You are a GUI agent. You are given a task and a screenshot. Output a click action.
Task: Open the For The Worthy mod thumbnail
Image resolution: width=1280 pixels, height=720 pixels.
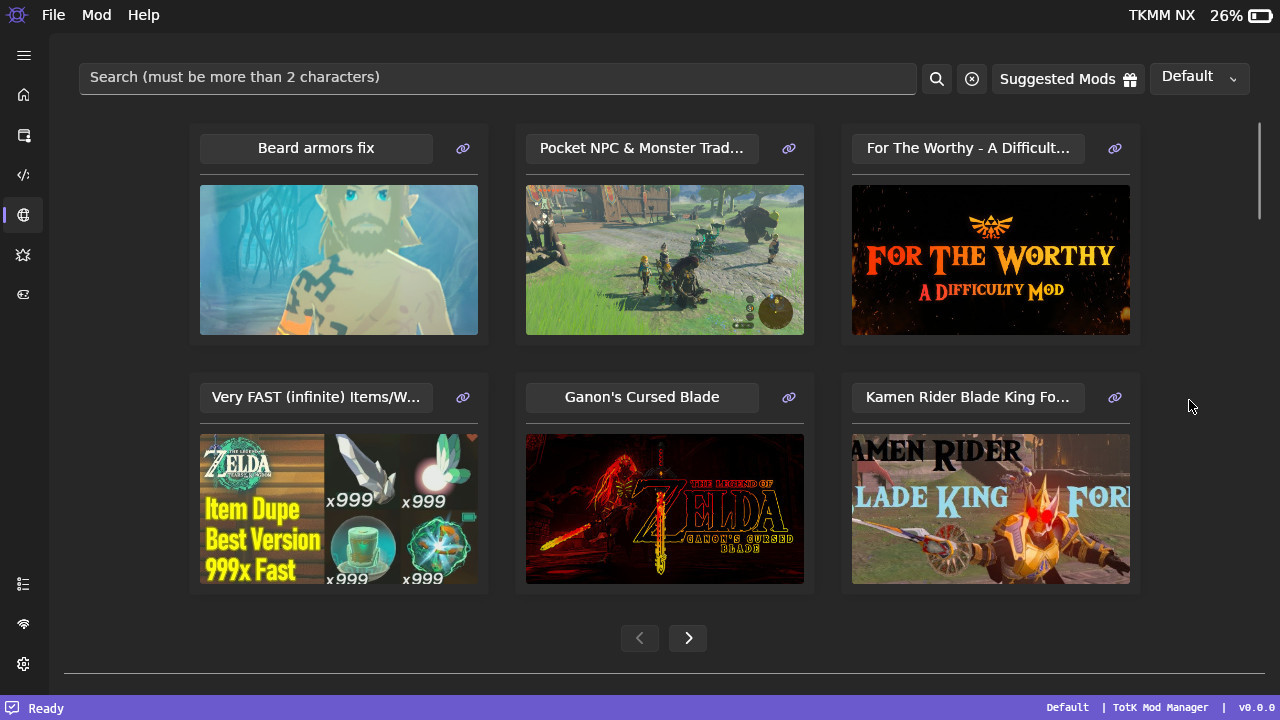(990, 260)
